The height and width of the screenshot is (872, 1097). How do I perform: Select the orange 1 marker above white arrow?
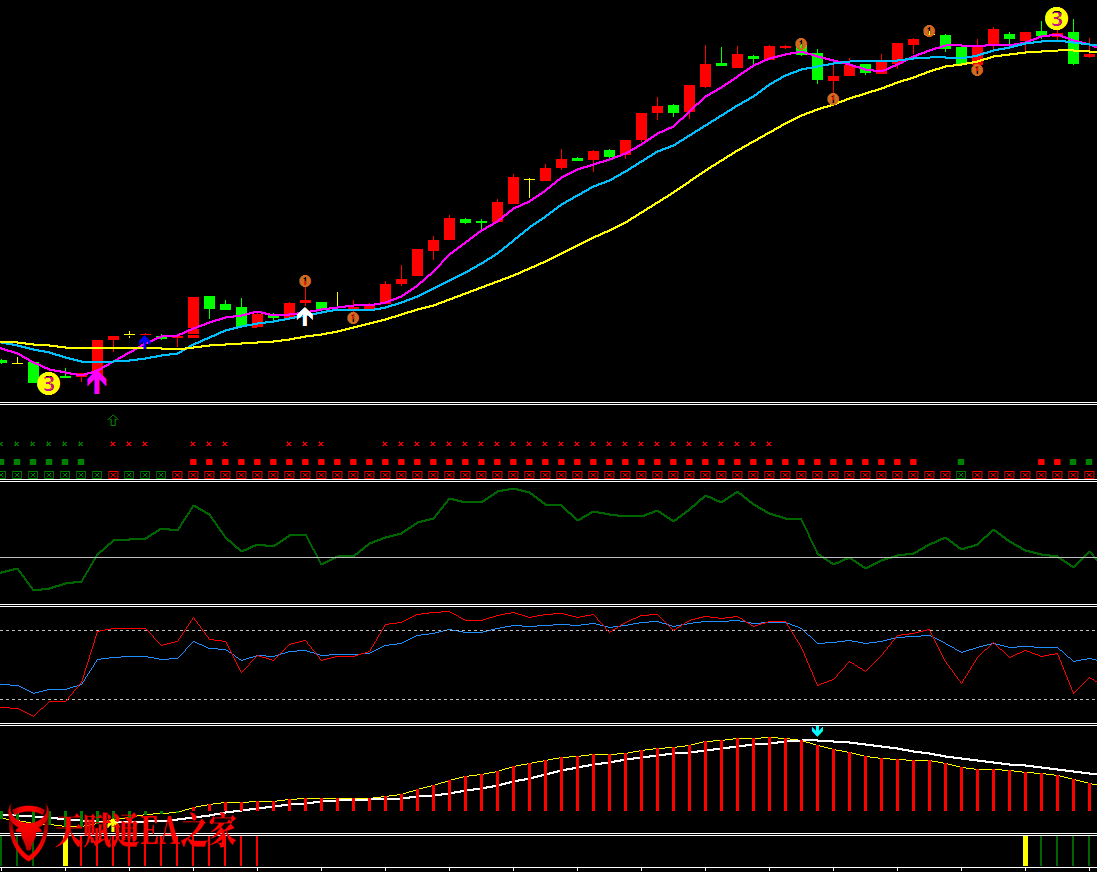pyautogui.click(x=305, y=281)
